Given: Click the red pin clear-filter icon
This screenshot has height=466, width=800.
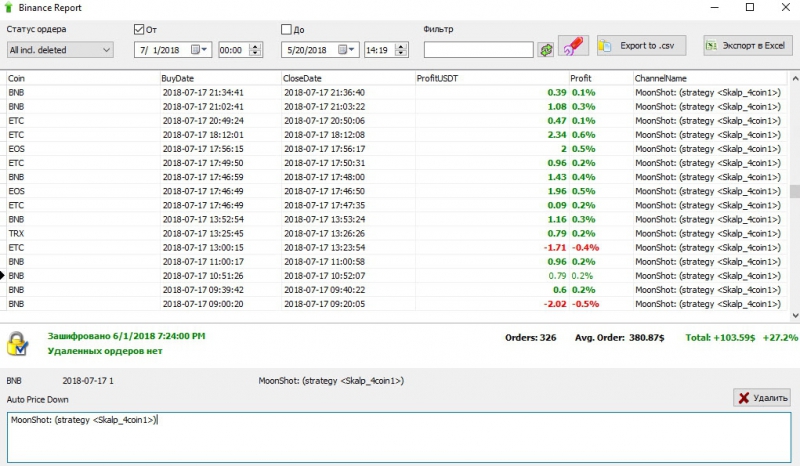Looking at the screenshot, I should point(573,46).
